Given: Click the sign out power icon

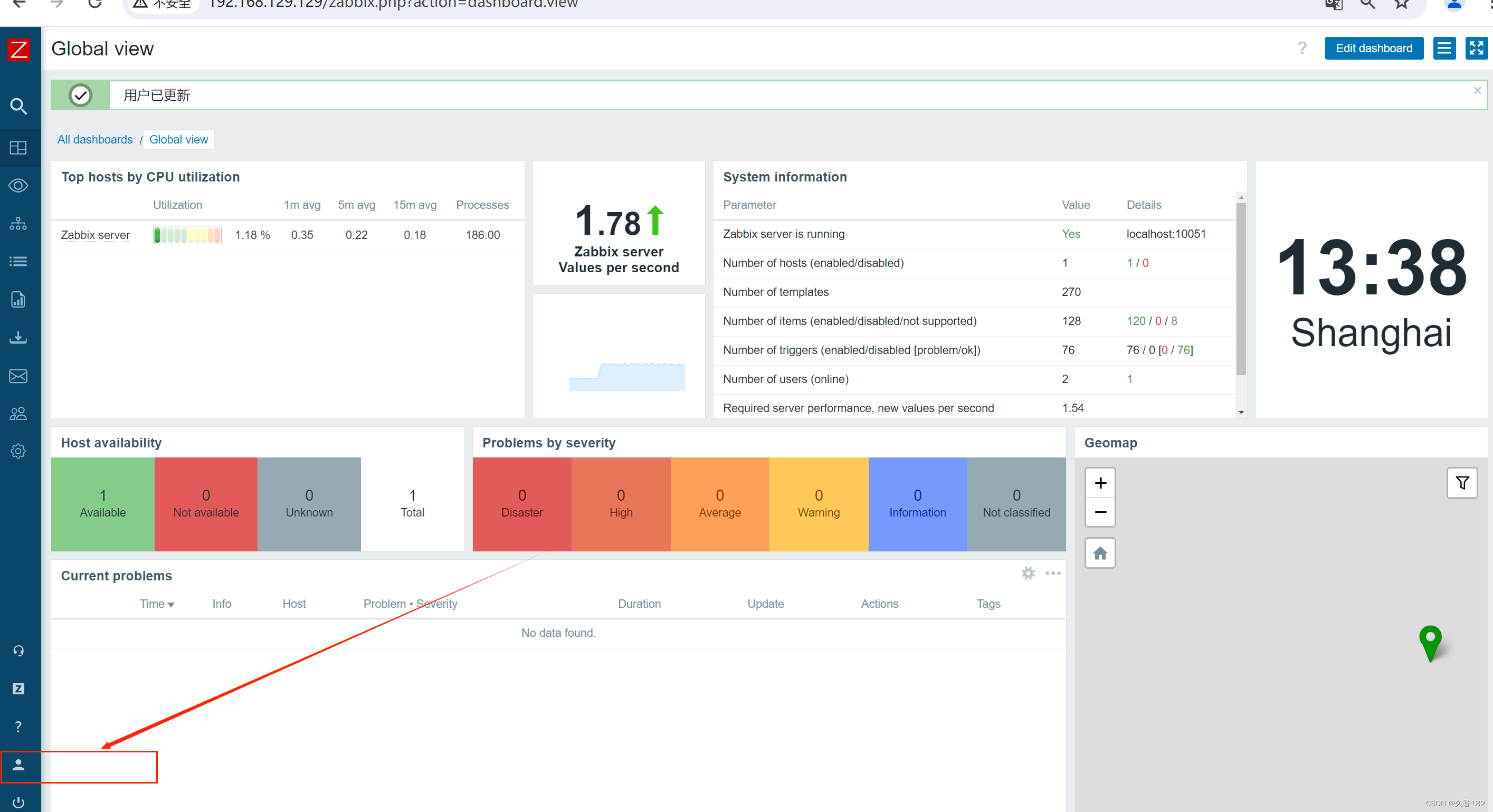Looking at the screenshot, I should click(18, 803).
